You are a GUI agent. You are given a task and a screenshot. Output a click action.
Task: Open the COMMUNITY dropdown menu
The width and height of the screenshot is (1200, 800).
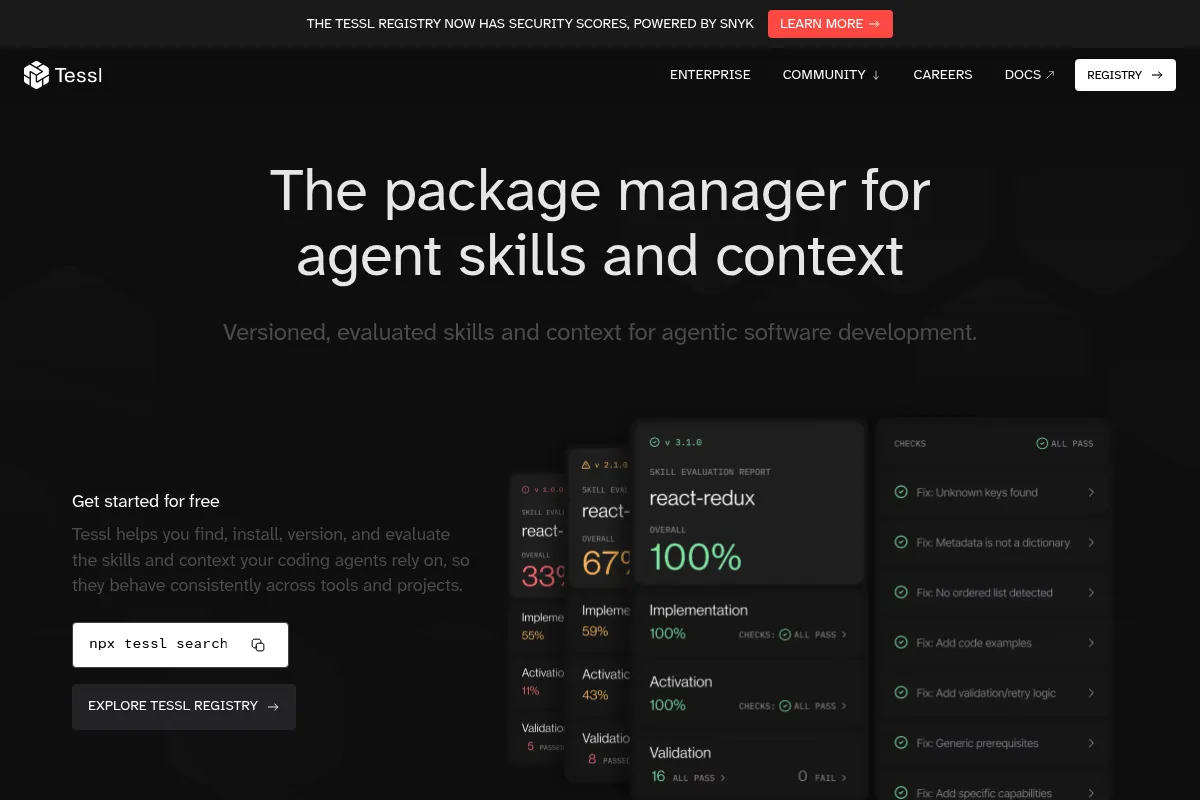click(x=831, y=75)
